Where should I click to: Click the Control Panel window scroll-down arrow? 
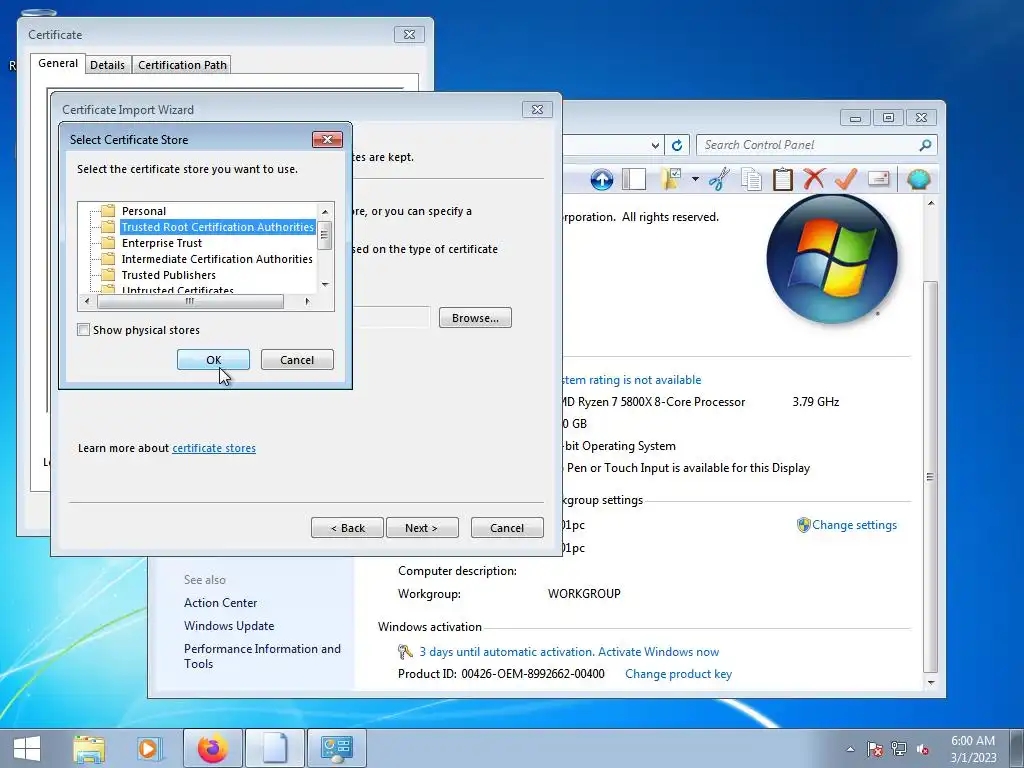931,682
